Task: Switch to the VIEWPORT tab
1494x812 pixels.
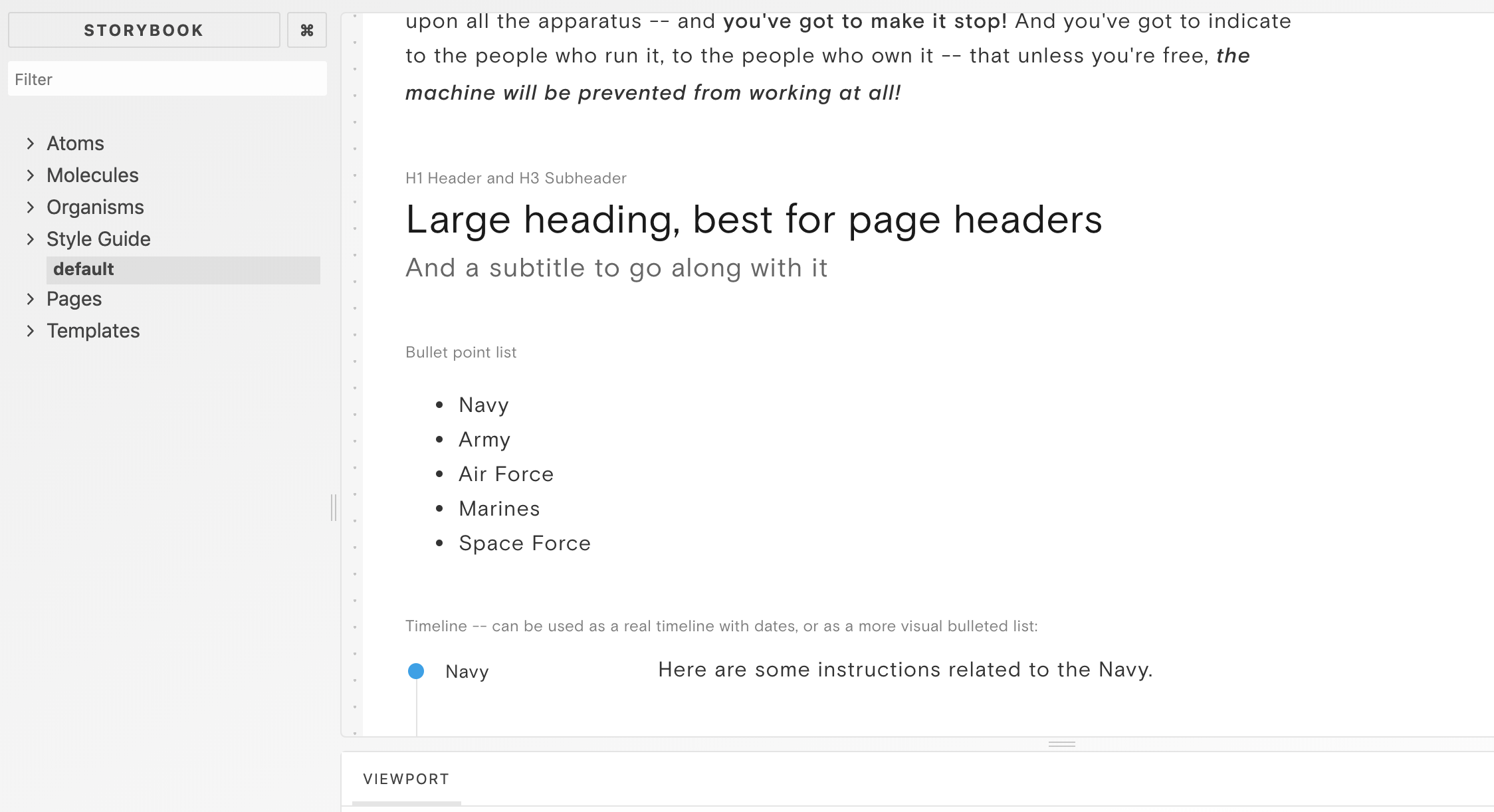Action: (406, 779)
